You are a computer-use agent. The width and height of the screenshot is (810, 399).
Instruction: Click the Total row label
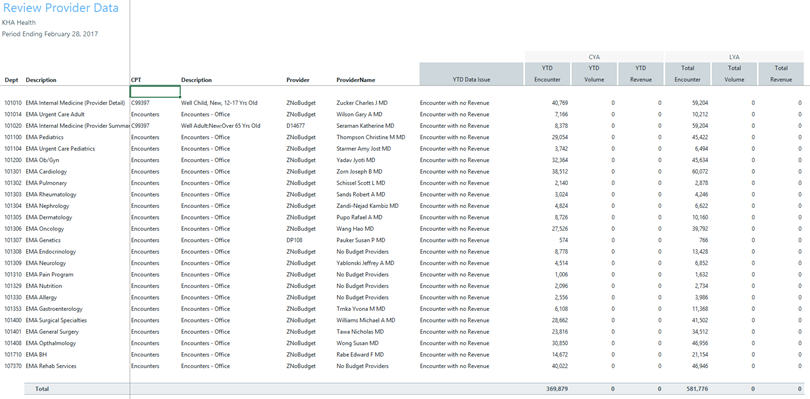tap(42, 388)
